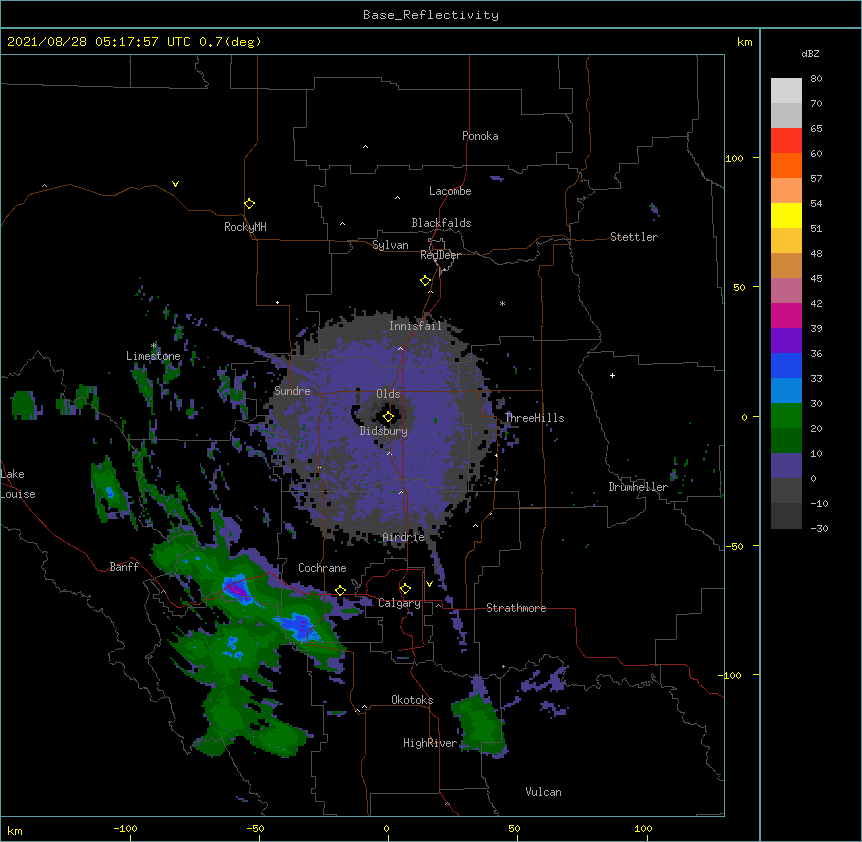Click the ThreeHills label
Screen dimensions: 862x842
(x=535, y=418)
